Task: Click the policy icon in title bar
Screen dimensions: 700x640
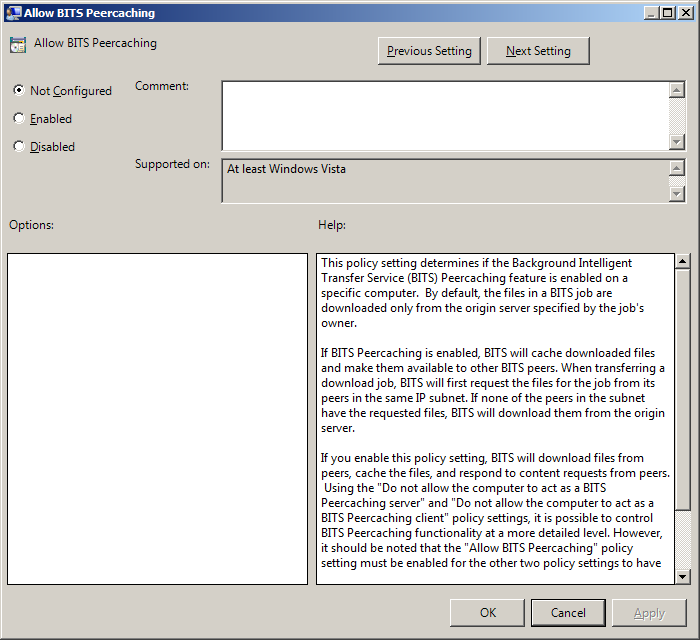Action: click(13, 13)
